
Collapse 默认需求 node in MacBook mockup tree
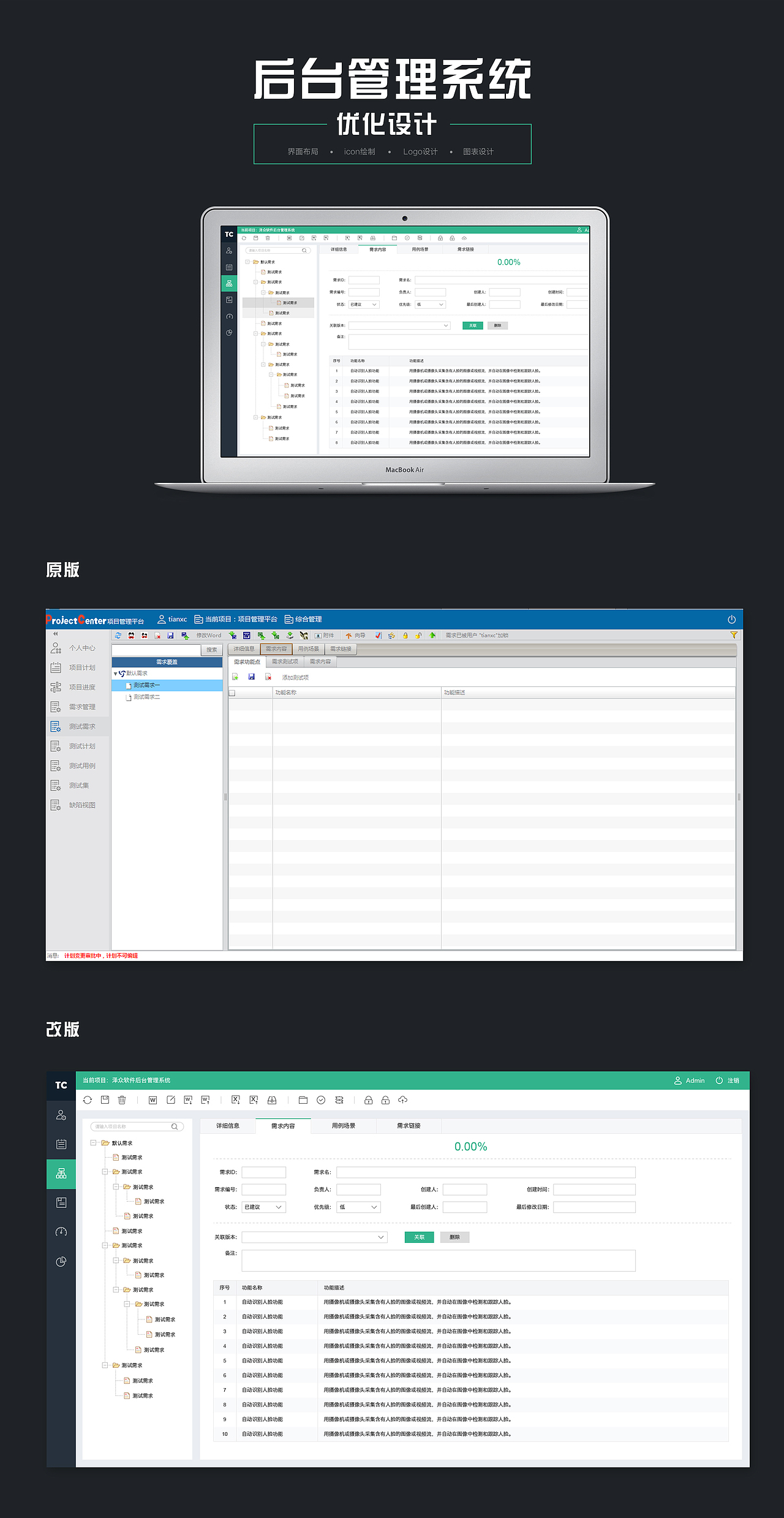(x=247, y=262)
